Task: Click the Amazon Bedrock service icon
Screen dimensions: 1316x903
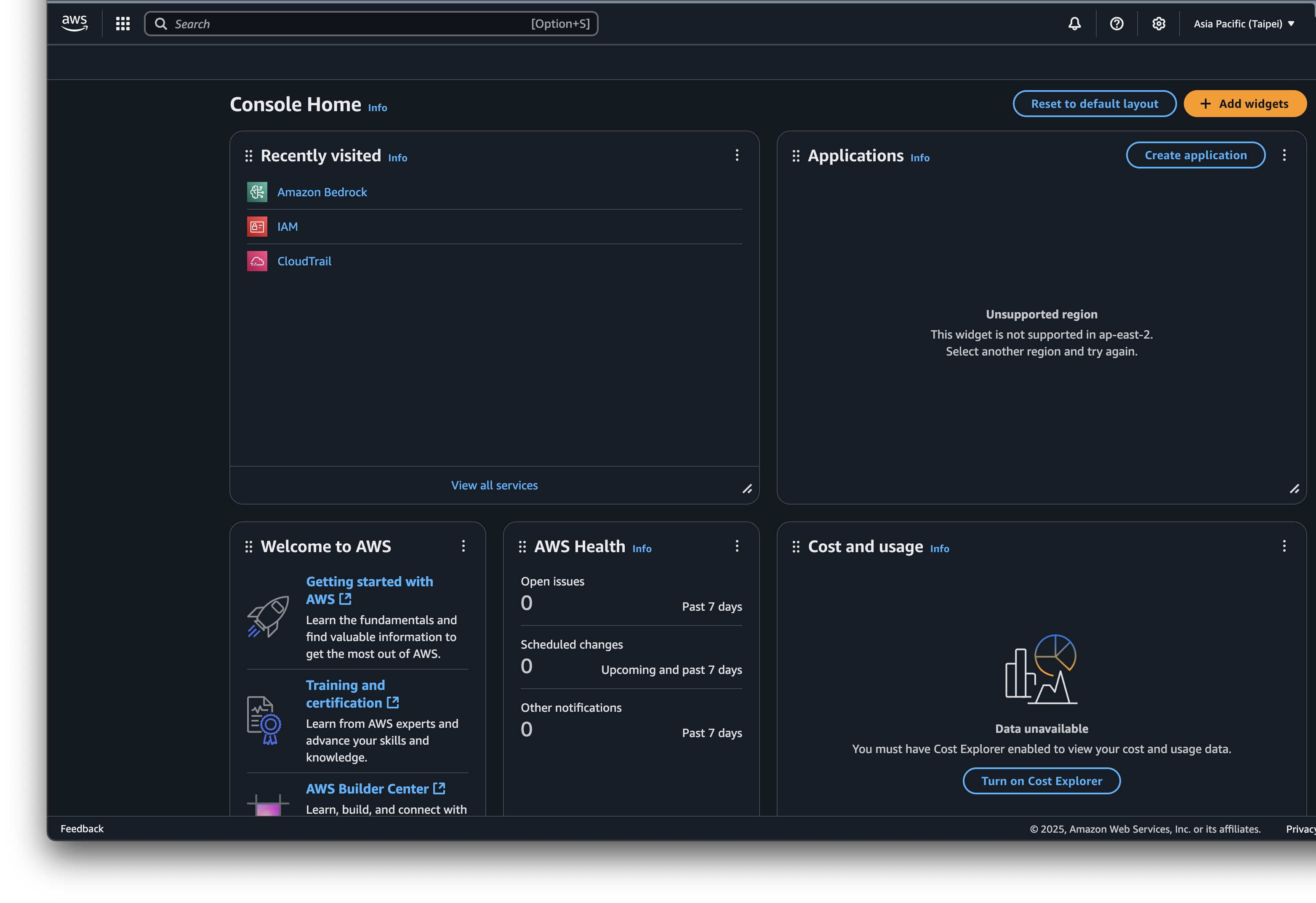Action: 257,192
